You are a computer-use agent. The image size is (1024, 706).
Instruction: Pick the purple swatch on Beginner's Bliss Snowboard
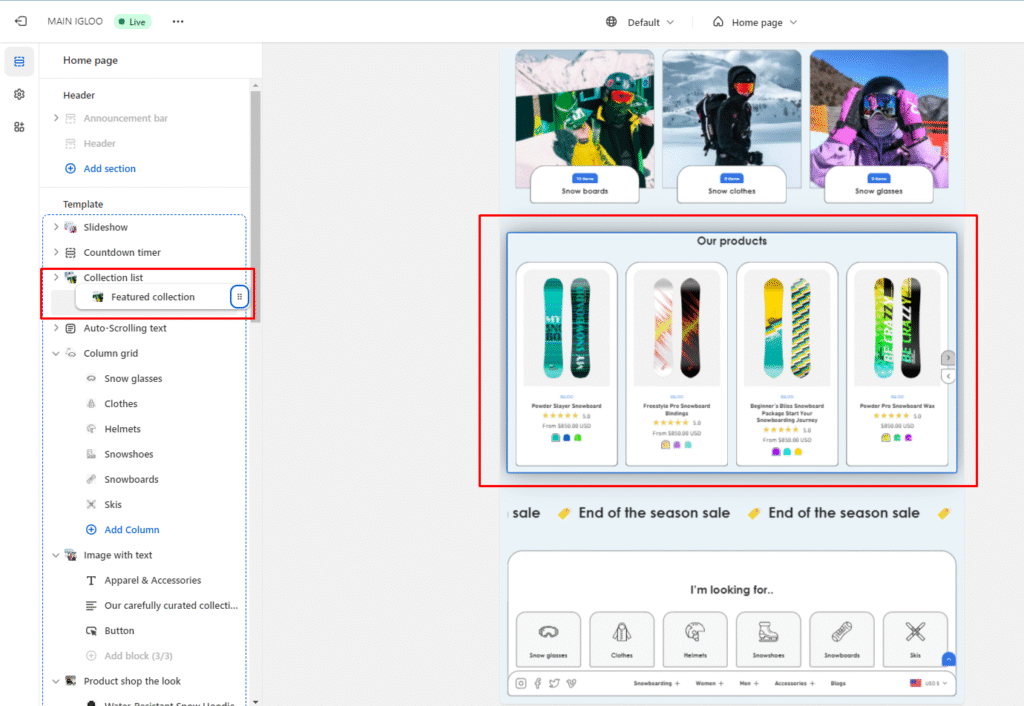click(x=776, y=452)
